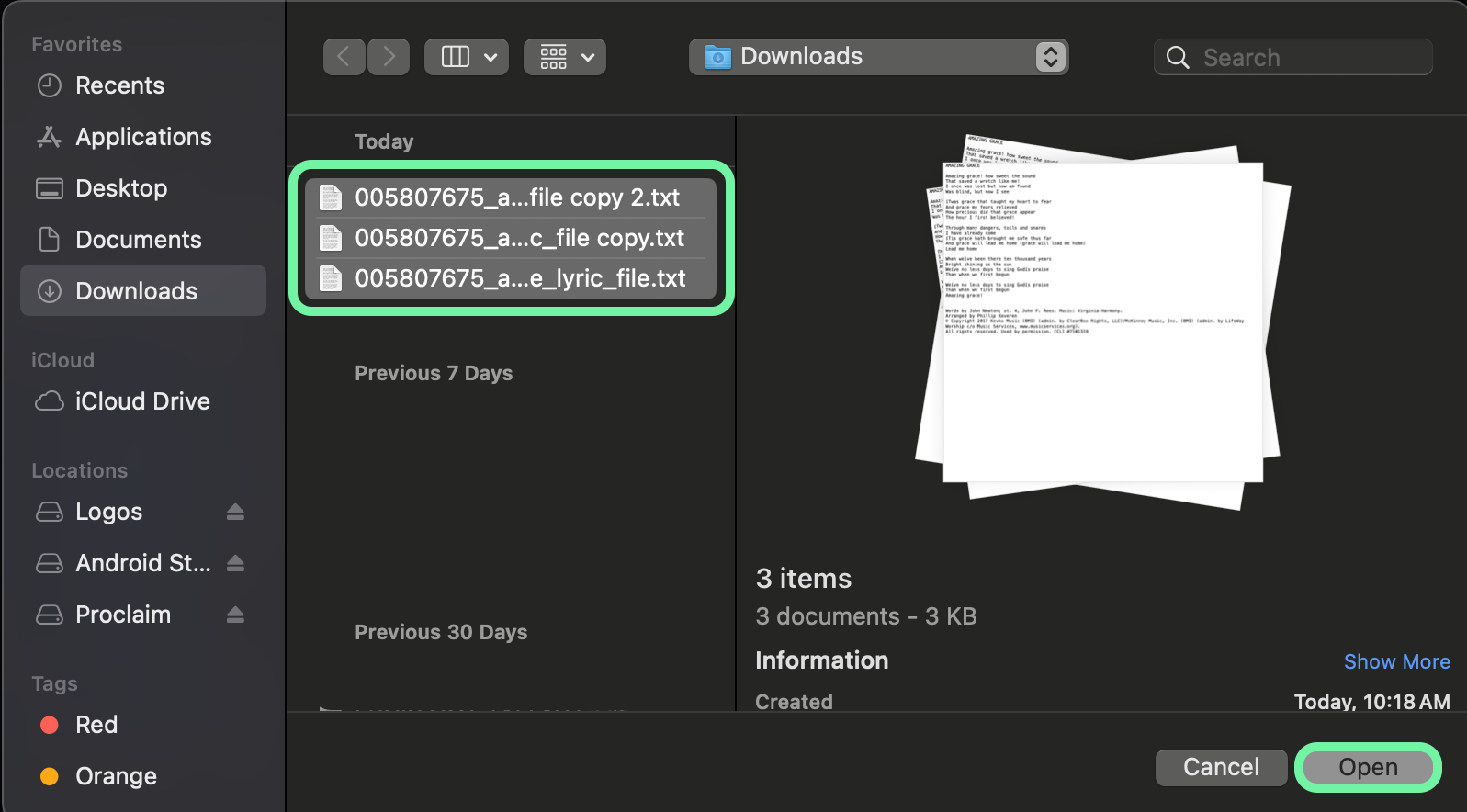Click the Previous 30 Days header

(441, 632)
